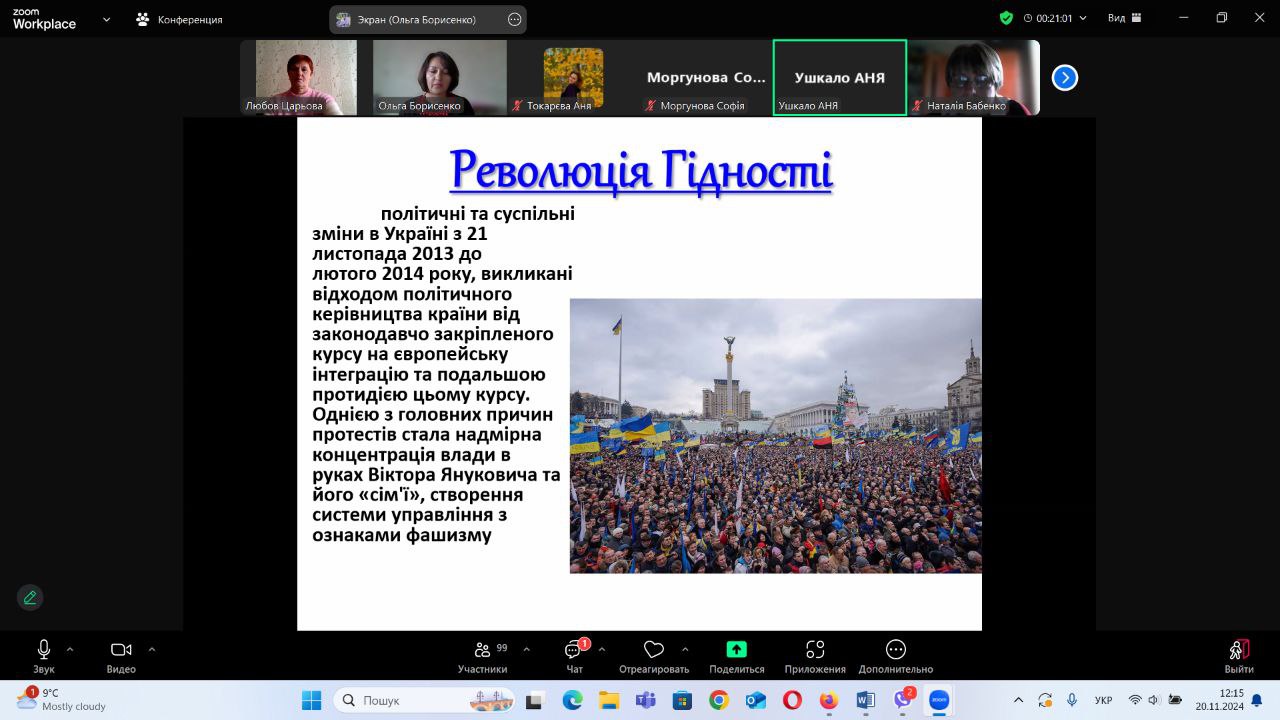1280x720 pixels.
Task: Open the More options ellipsis
Action: click(x=895, y=650)
